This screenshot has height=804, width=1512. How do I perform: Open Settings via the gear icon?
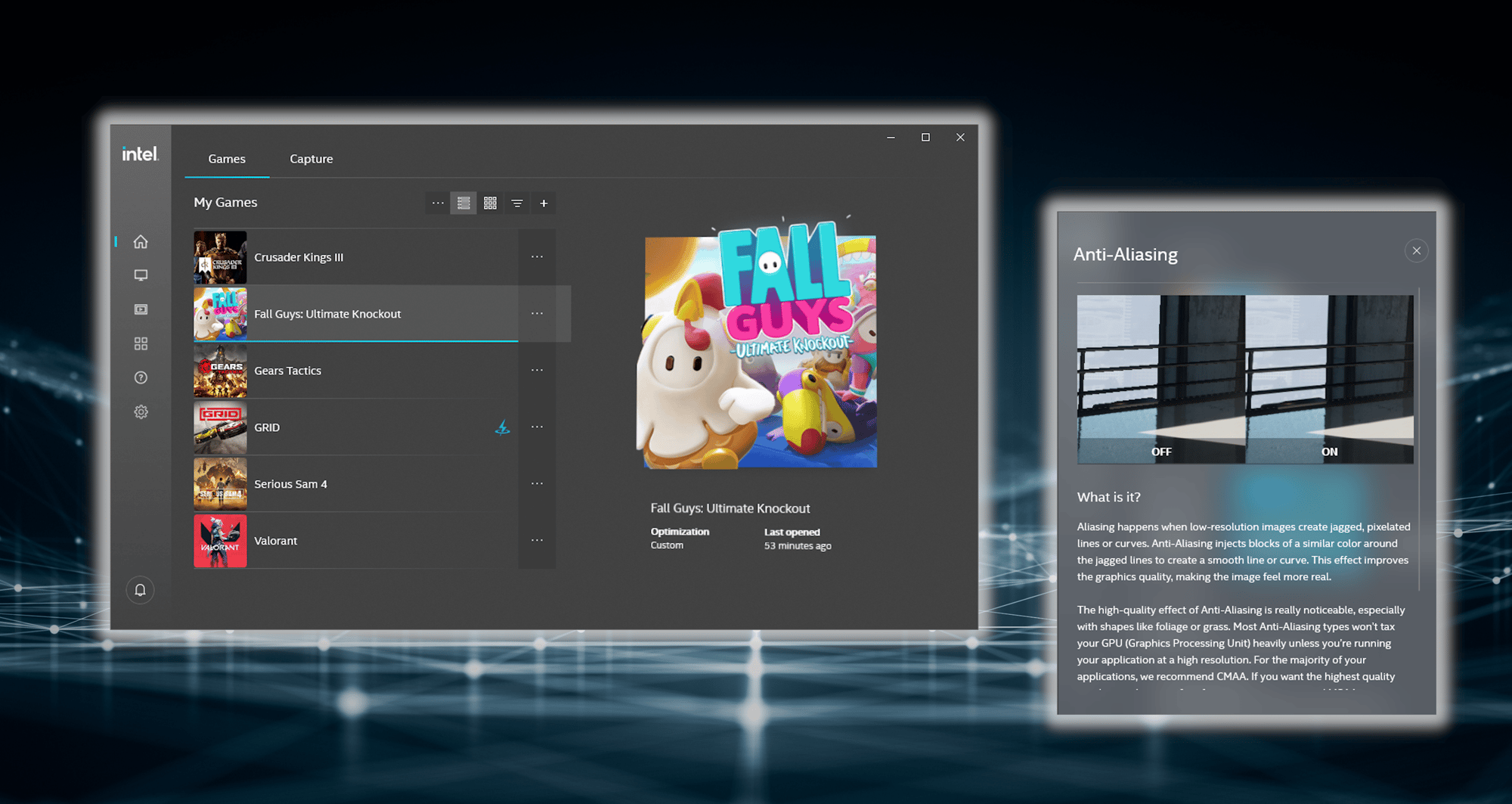click(141, 411)
